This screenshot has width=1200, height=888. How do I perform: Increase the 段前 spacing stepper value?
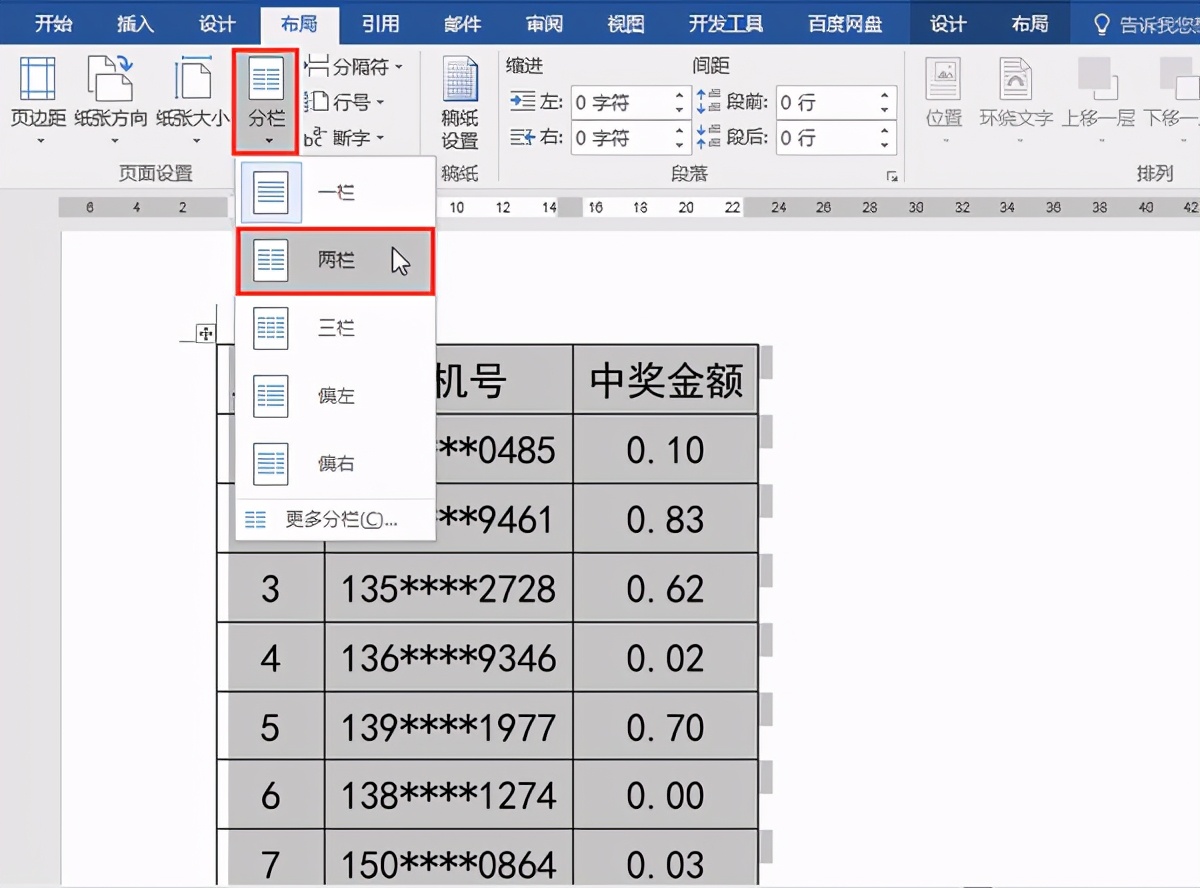click(x=885, y=96)
